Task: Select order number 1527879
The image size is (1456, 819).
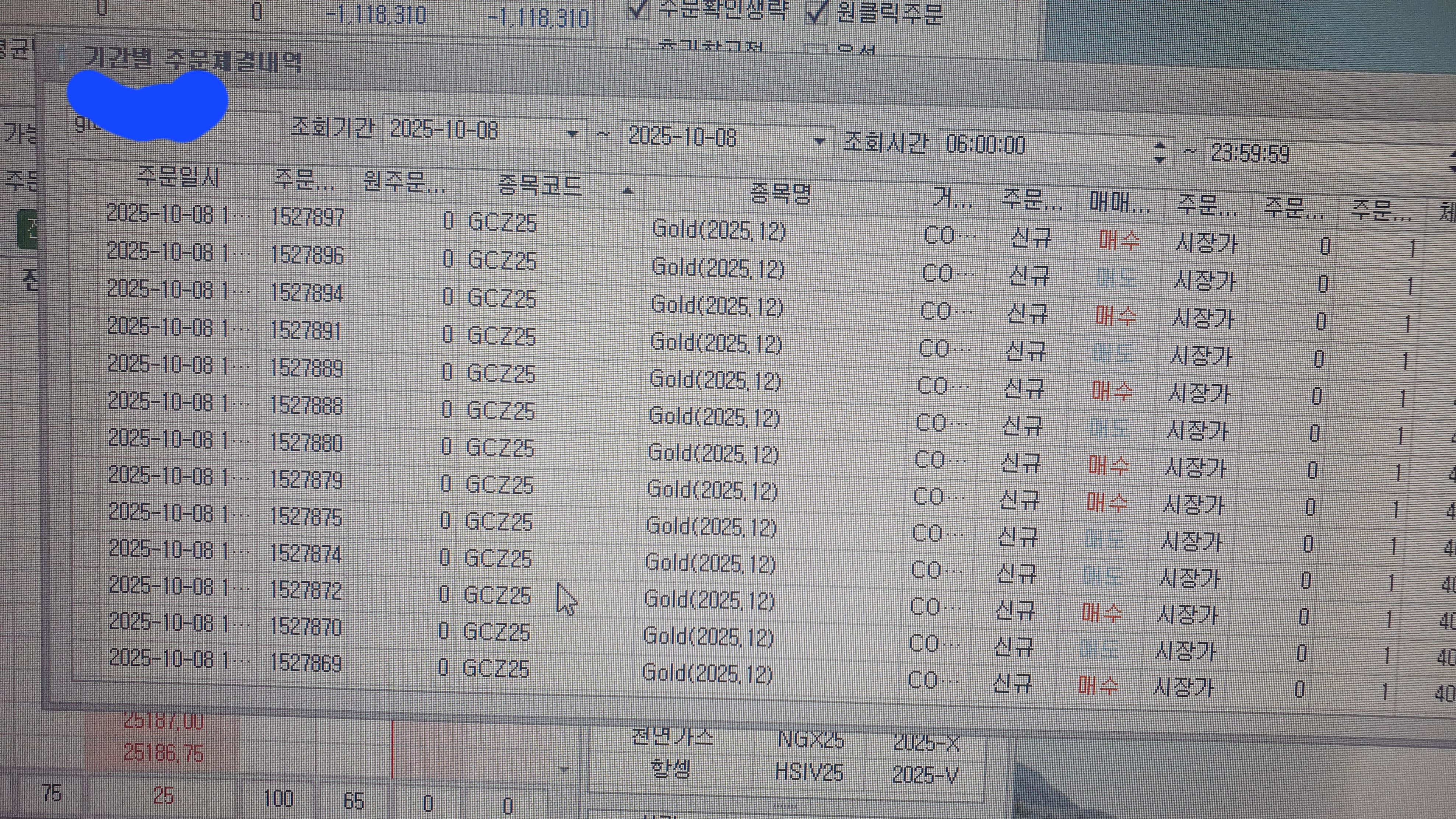Action: click(x=306, y=480)
